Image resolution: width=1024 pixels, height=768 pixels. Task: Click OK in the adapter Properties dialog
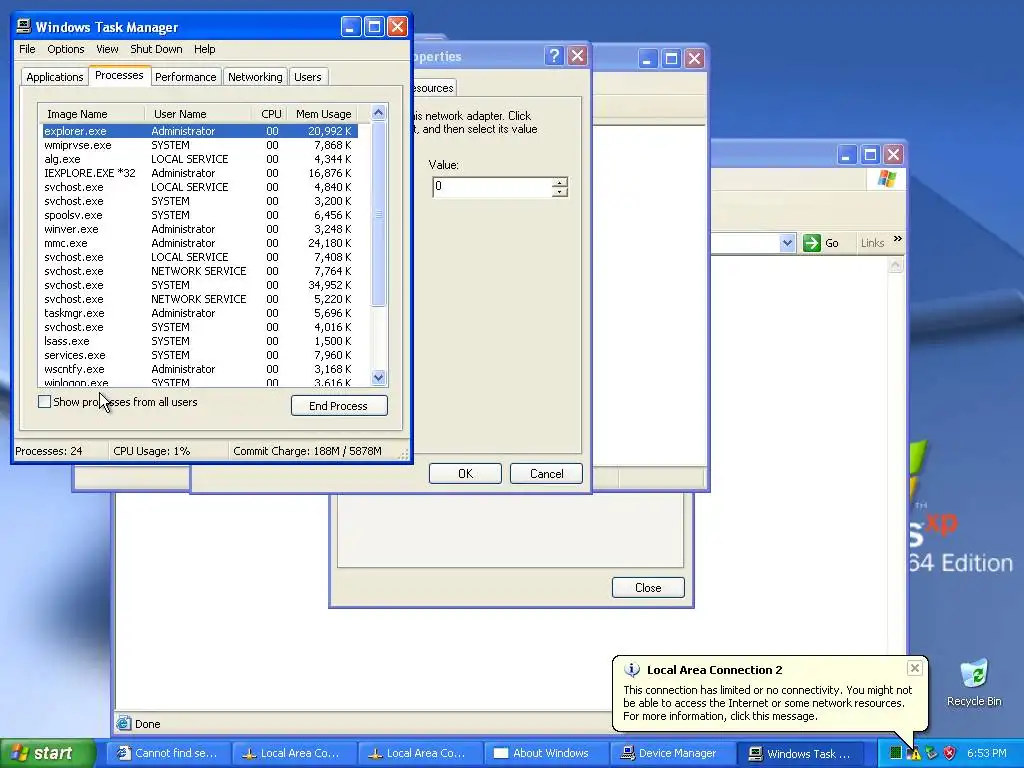coord(465,473)
